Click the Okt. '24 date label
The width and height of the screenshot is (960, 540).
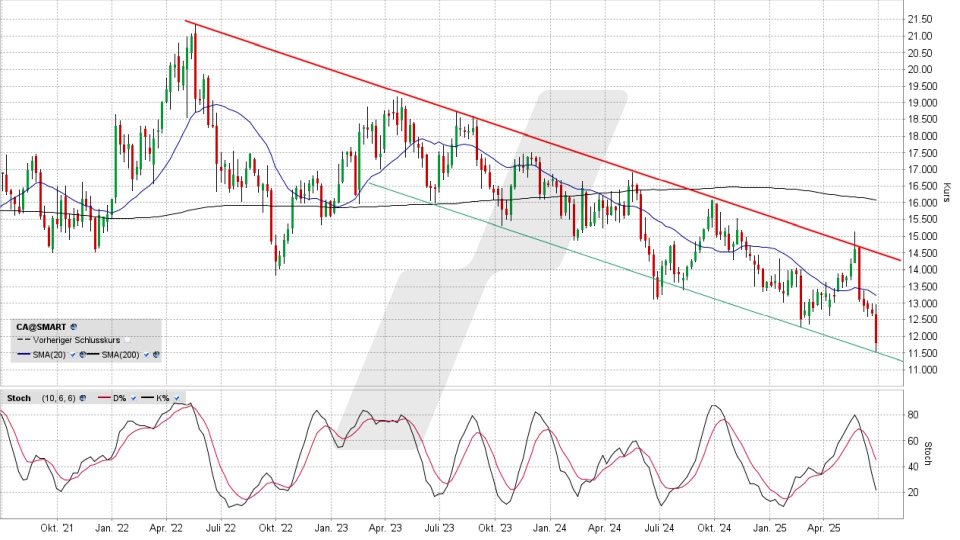pyautogui.click(x=714, y=528)
